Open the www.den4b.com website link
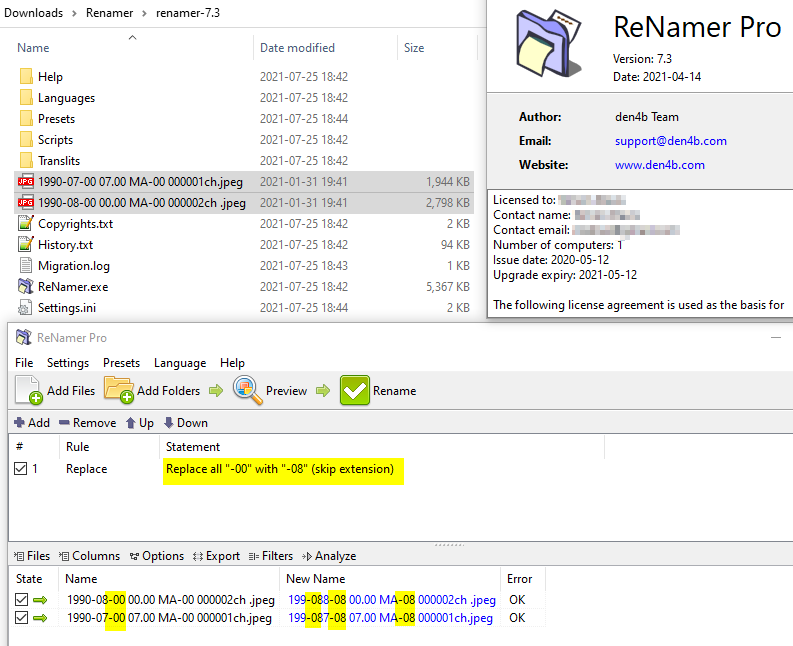Screen dimensions: 793x646 click(659, 165)
